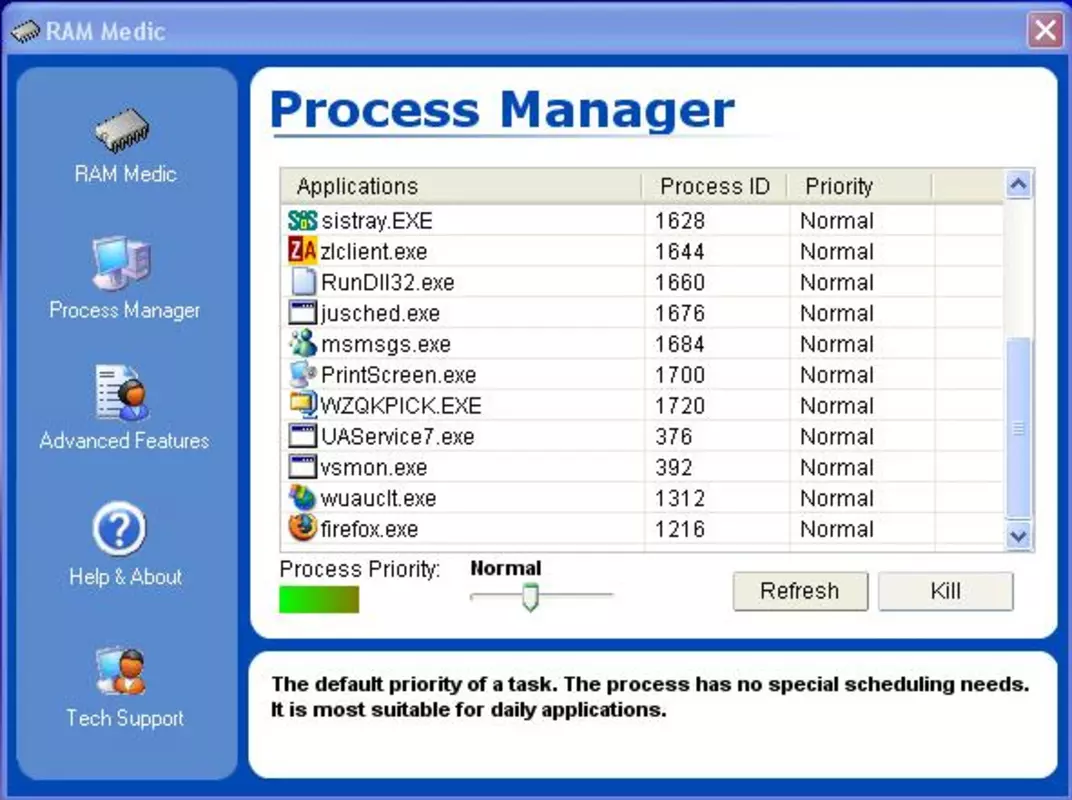Click the green priority color bar
The width and height of the screenshot is (1072, 800).
319,600
